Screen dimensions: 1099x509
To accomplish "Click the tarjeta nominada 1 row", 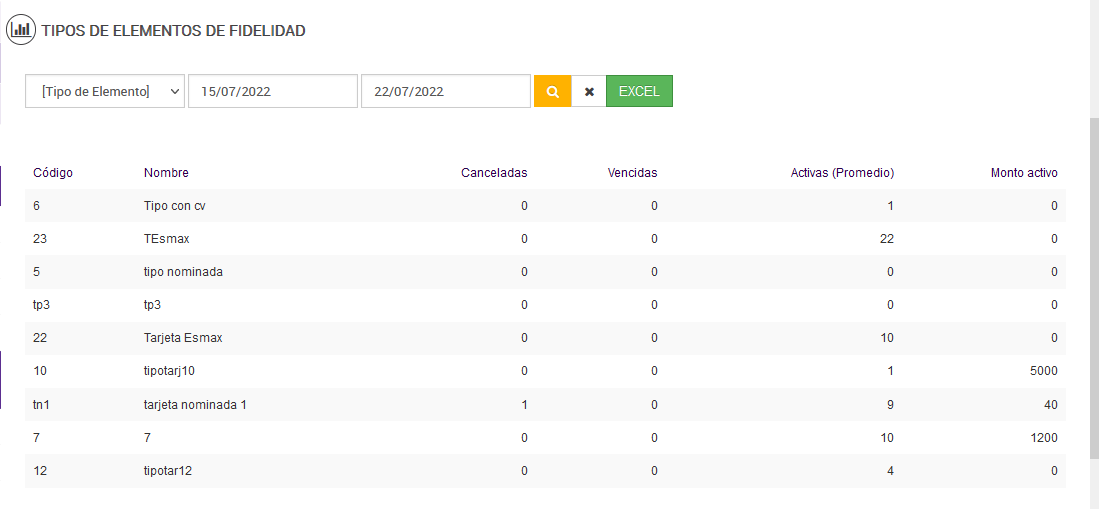I will [194, 404].
